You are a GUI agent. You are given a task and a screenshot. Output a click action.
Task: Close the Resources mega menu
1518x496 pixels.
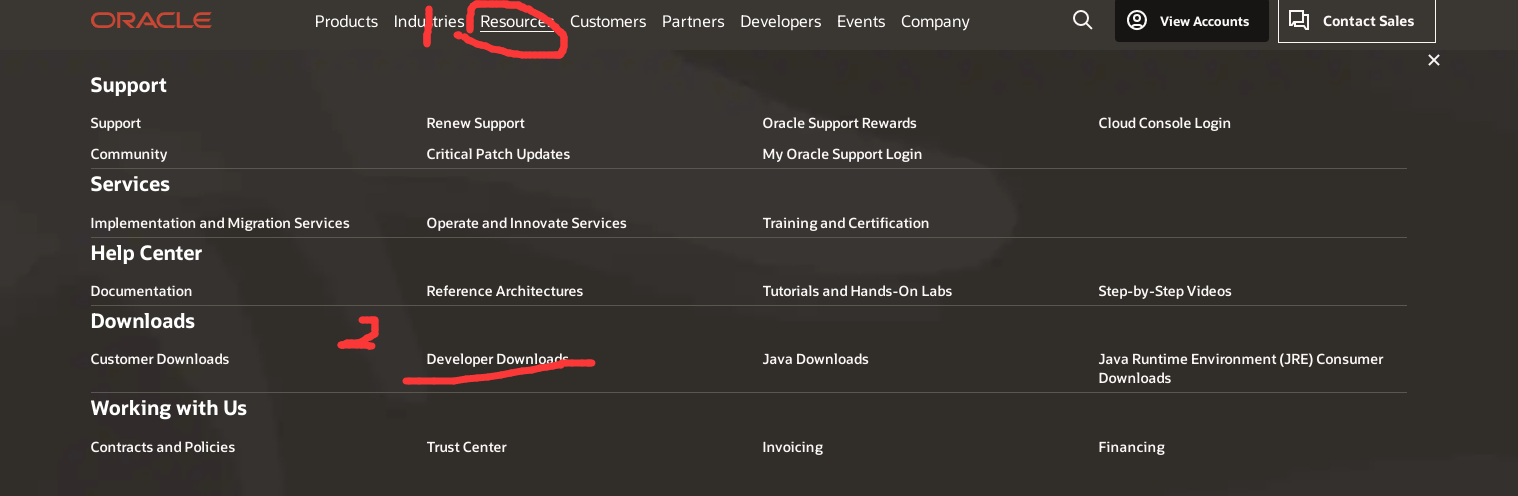(x=1434, y=60)
